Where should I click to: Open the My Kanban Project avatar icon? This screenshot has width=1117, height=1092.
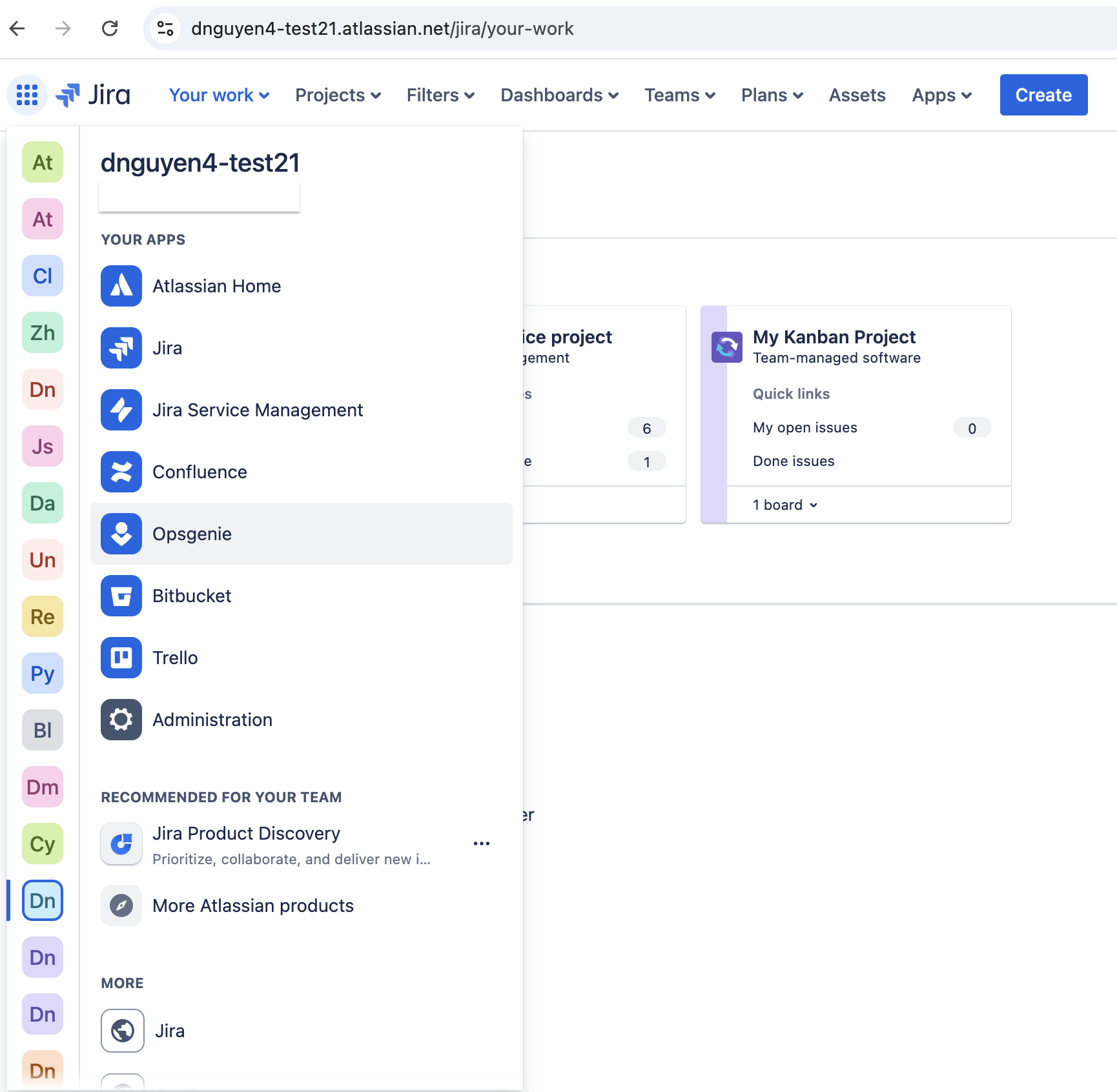727,347
